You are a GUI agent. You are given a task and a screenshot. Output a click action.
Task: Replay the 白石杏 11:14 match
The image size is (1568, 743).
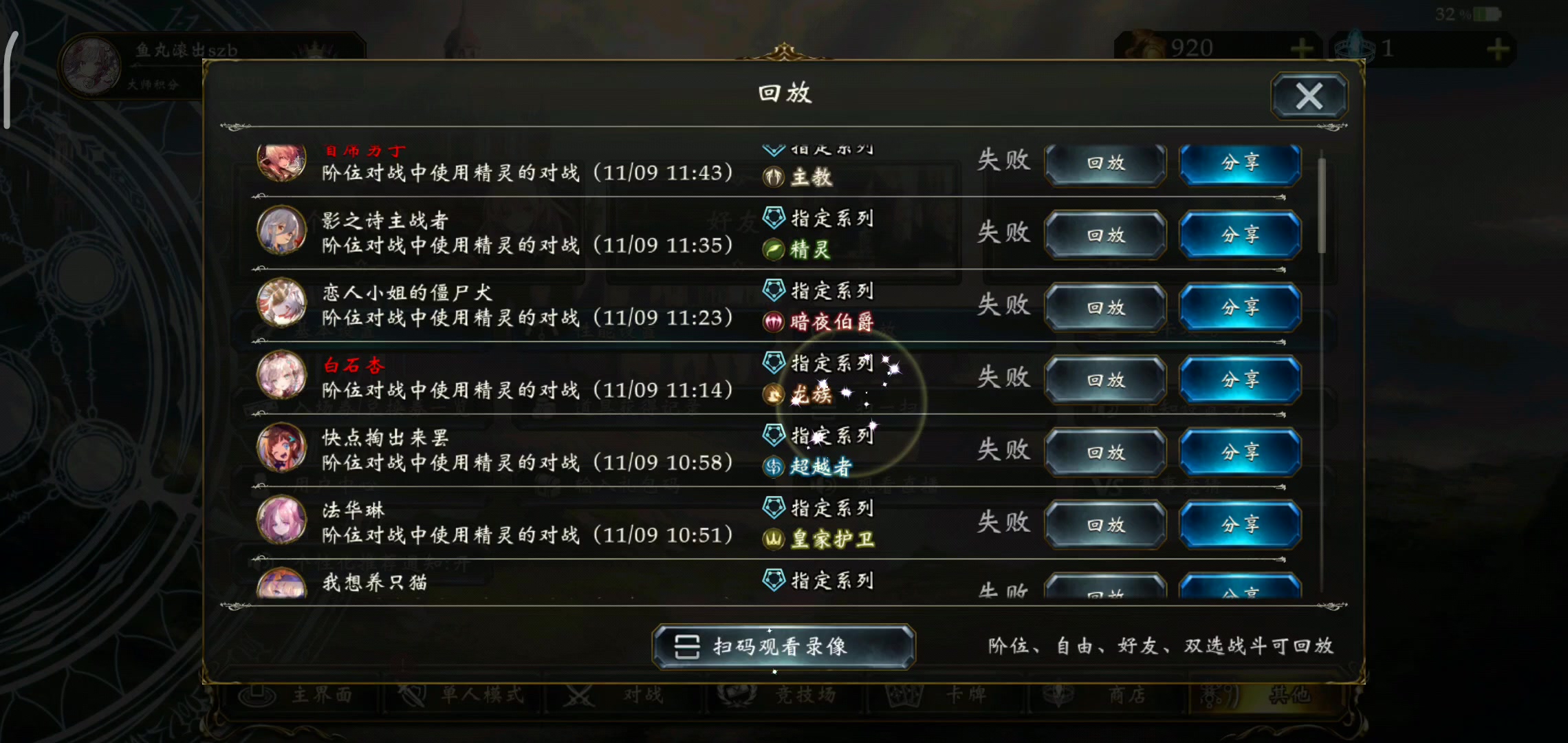pos(1105,380)
